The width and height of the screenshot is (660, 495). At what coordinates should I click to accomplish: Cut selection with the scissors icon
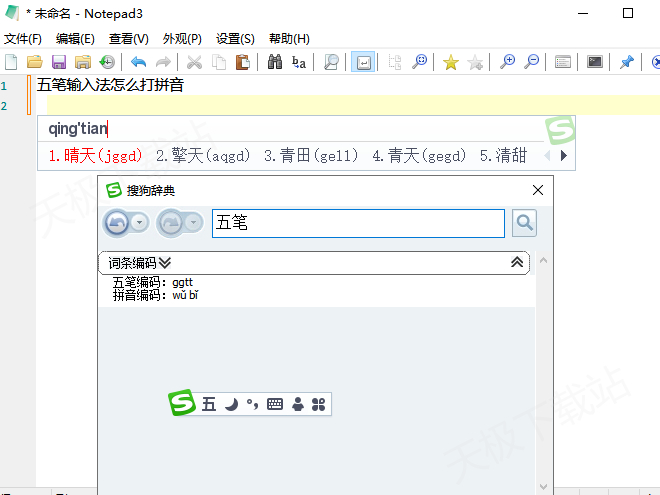pyautogui.click(x=194, y=62)
